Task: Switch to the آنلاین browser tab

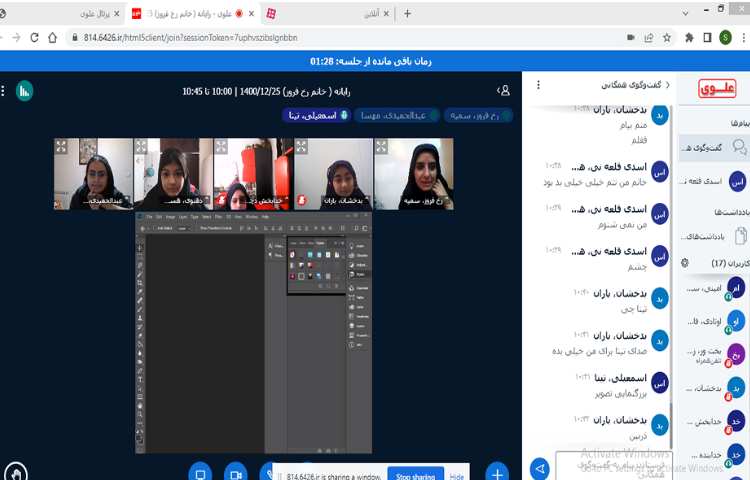Action: click(372, 14)
